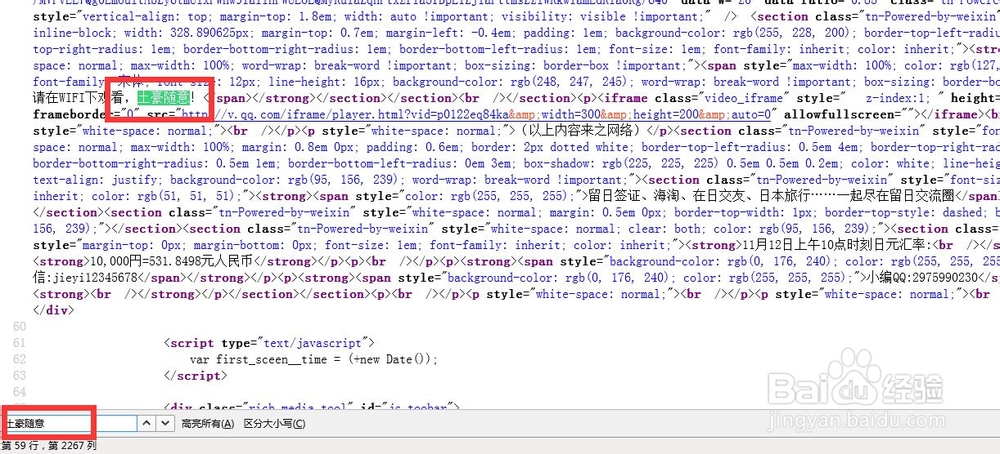Screen dimensions: 1000x454
Task: Open the v.qq.com iframe player link
Action: 476,115
